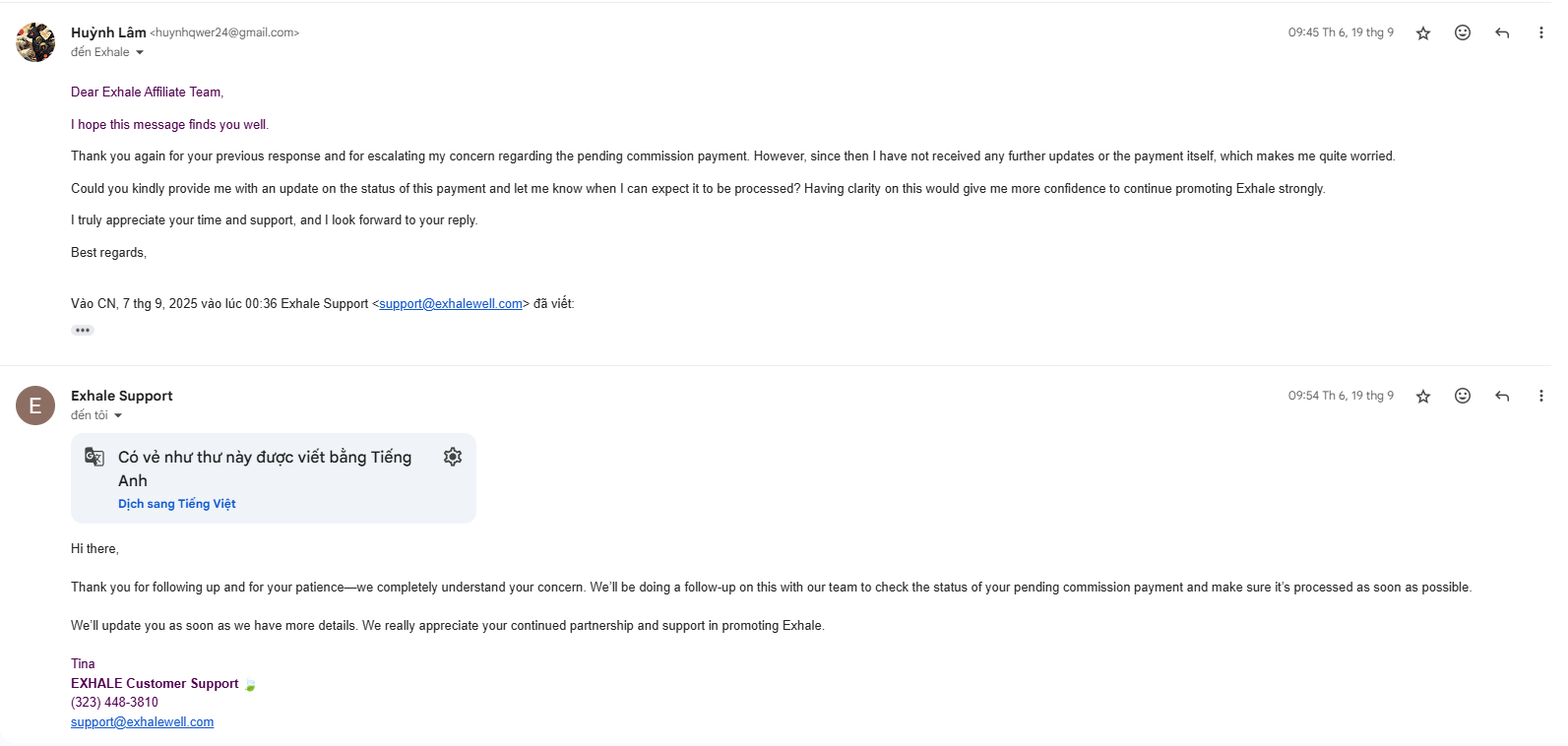This screenshot has height=746, width=1568.
Task: Expand recipient details next to 'đến Exhale'
Action: pos(140,53)
